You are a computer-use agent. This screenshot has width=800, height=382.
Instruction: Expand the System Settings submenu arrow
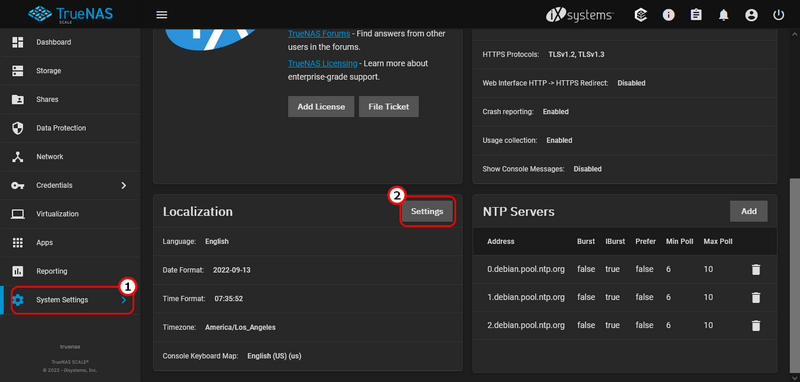click(123, 300)
